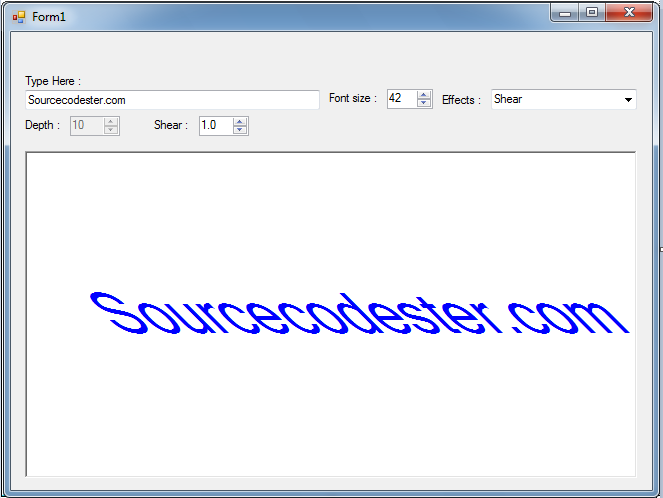Click the Form1 application icon in title bar
The width and height of the screenshot is (663, 498).
coord(19,17)
